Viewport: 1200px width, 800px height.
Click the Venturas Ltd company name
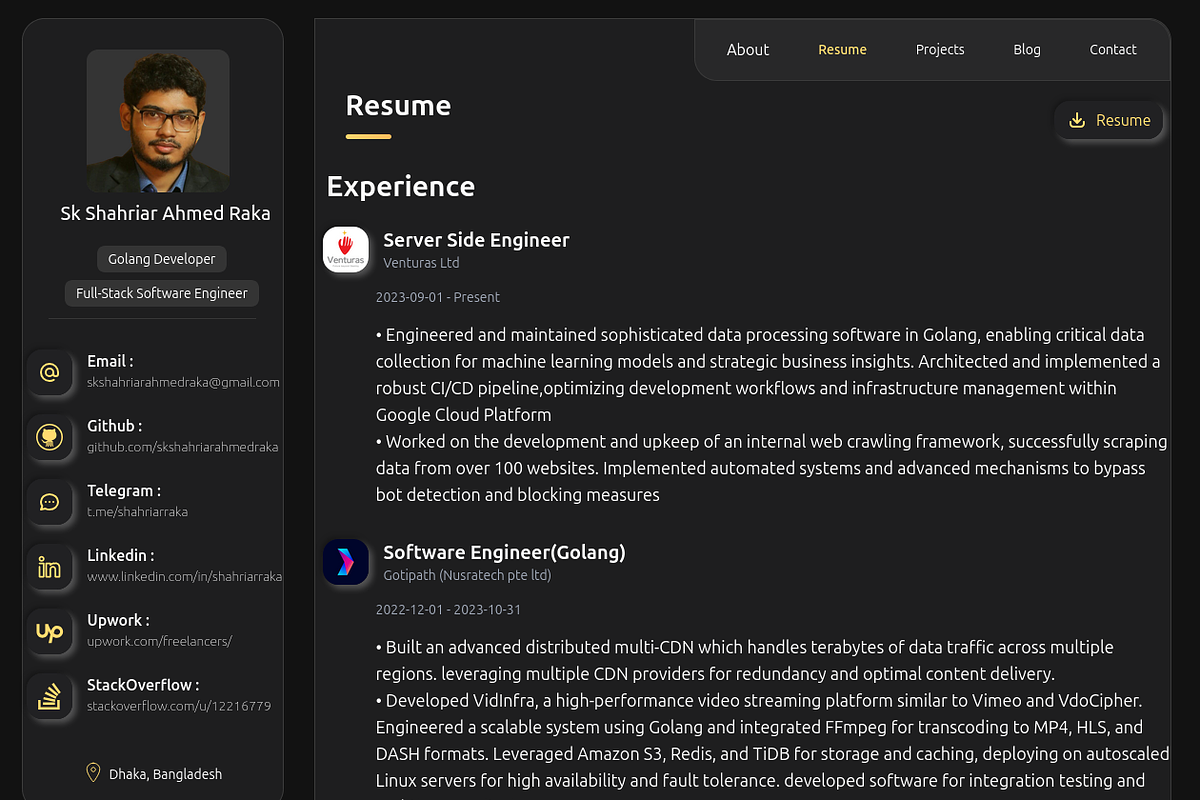tap(421, 263)
